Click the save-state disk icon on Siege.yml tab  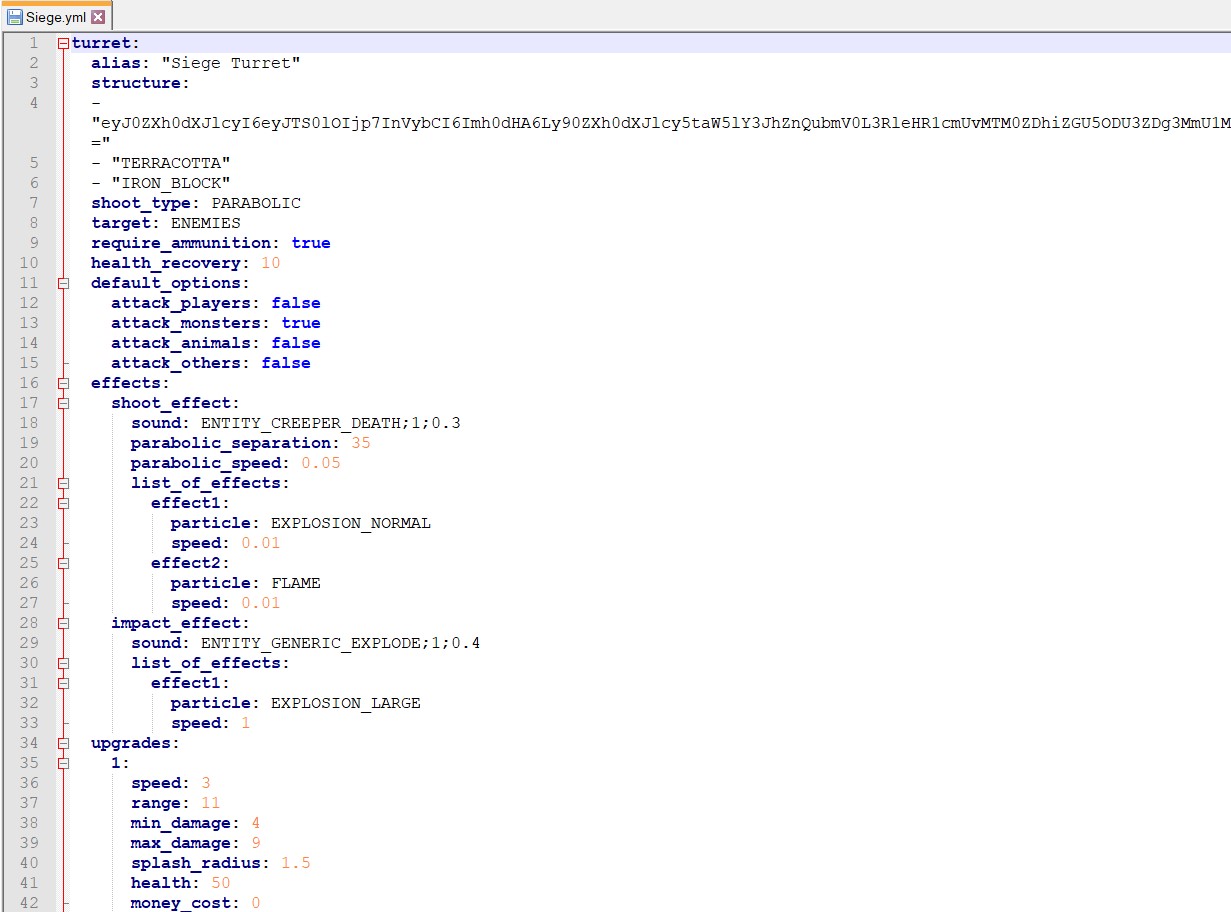(x=15, y=16)
